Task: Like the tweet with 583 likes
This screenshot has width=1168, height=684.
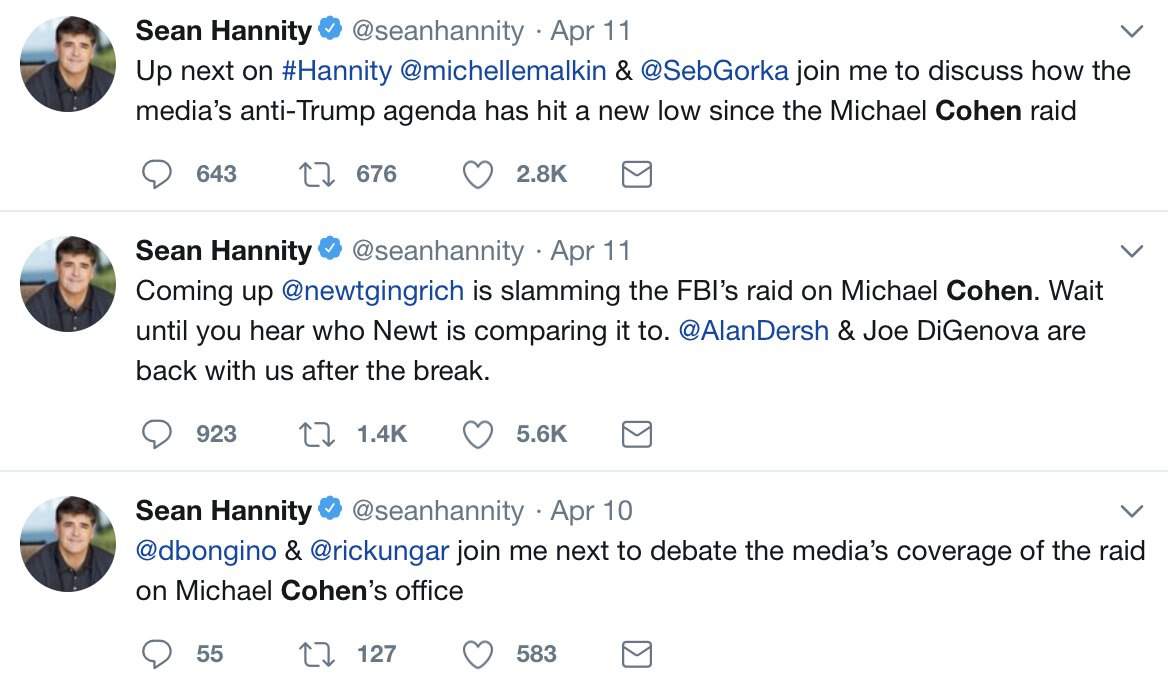Action: pos(479,654)
